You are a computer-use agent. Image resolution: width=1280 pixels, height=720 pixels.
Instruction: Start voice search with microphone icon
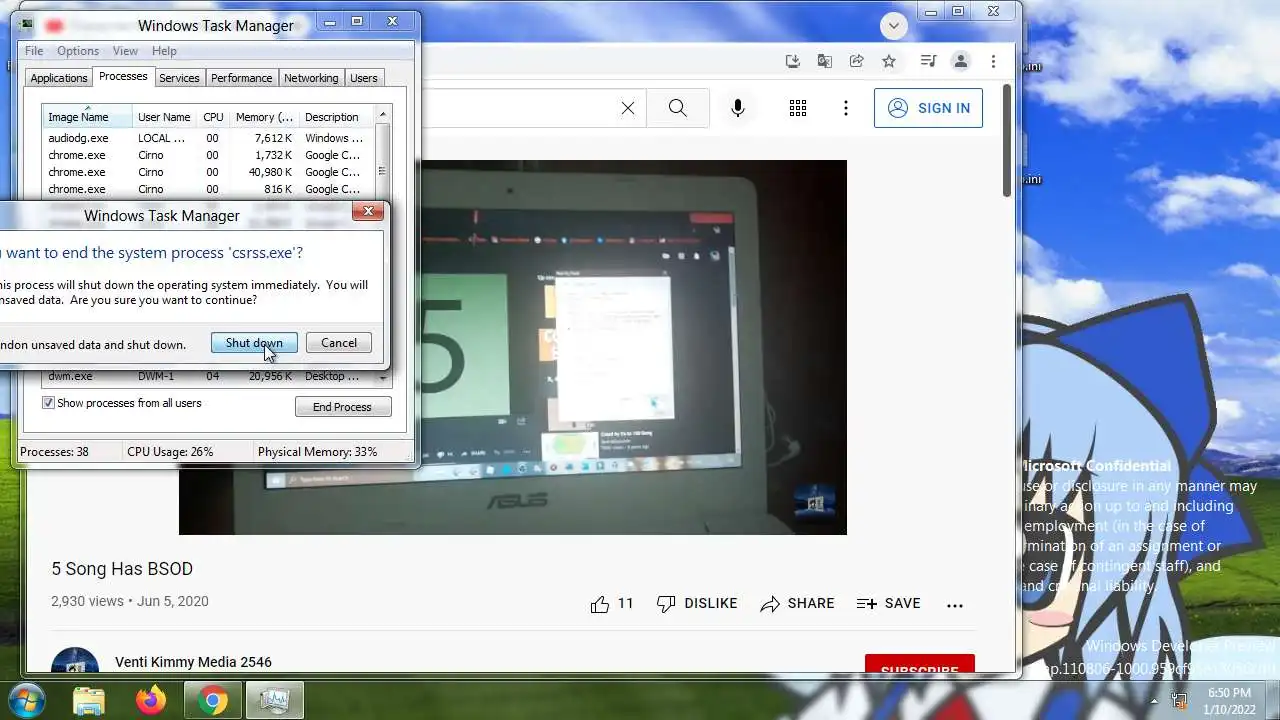pyautogui.click(x=738, y=108)
